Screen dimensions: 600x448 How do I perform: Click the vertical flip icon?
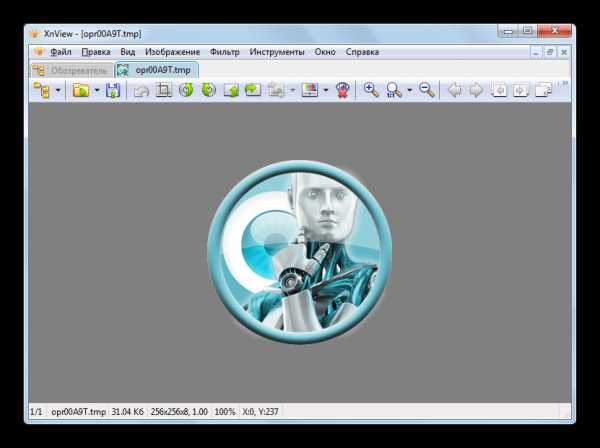[x=231, y=90]
